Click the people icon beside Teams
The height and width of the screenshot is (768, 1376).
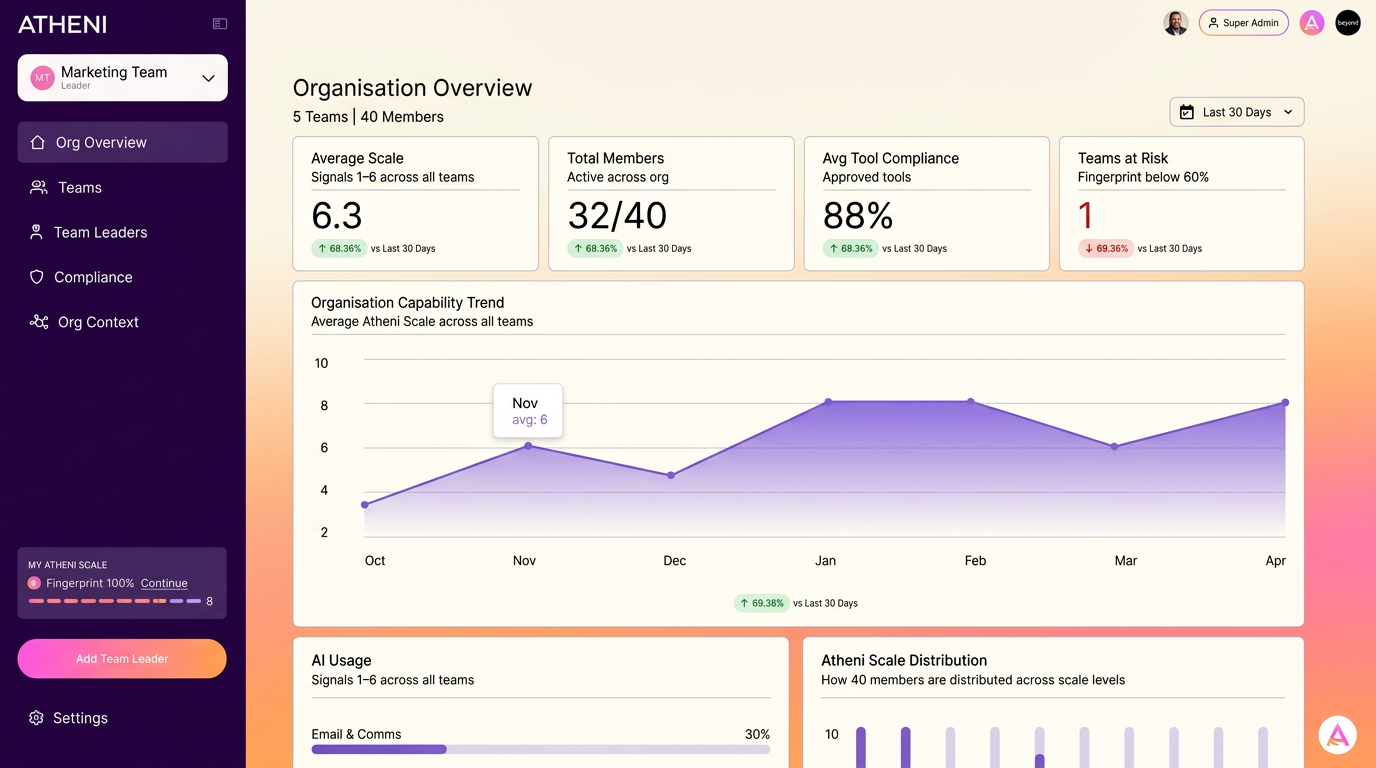[x=39, y=187]
